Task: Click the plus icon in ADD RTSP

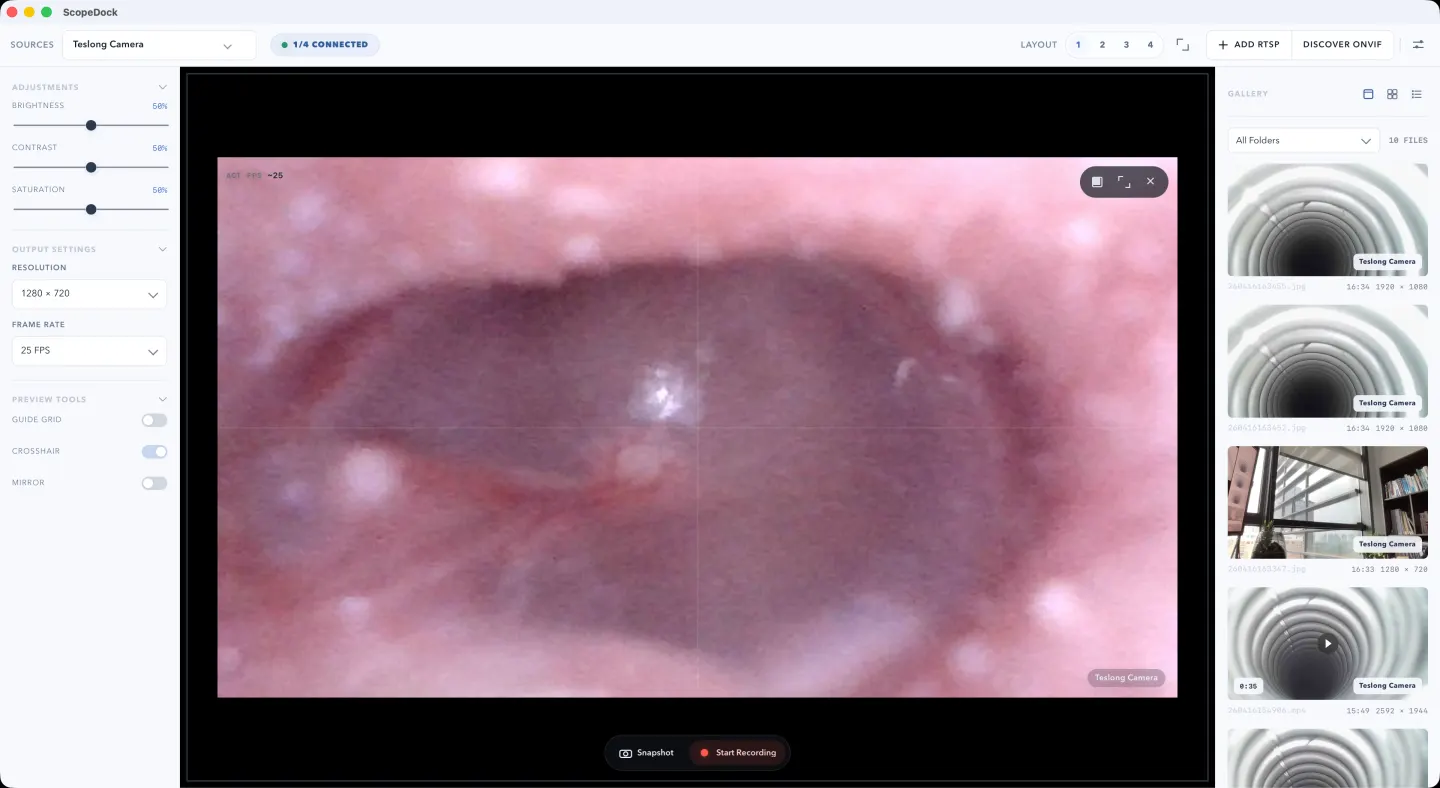Action: [x=1223, y=45]
